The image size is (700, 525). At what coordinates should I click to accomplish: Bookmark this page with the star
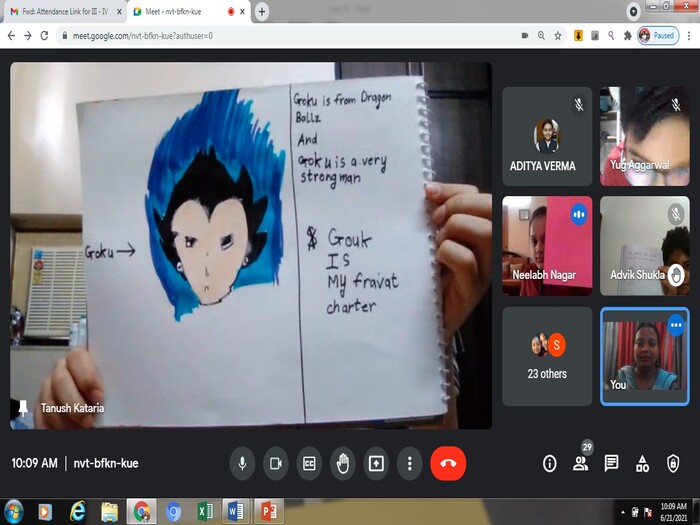point(558,36)
